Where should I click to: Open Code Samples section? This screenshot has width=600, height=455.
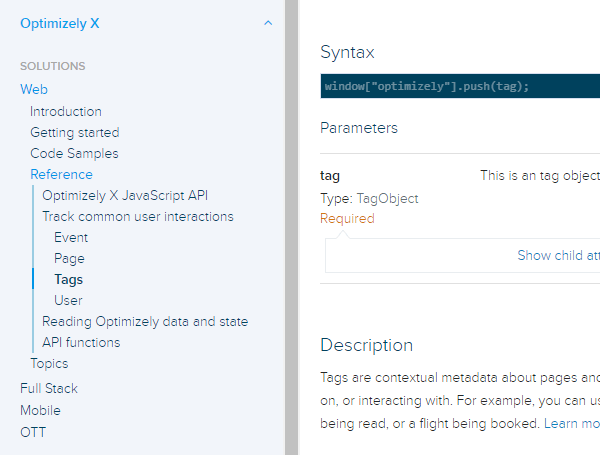pyautogui.click(x=74, y=153)
